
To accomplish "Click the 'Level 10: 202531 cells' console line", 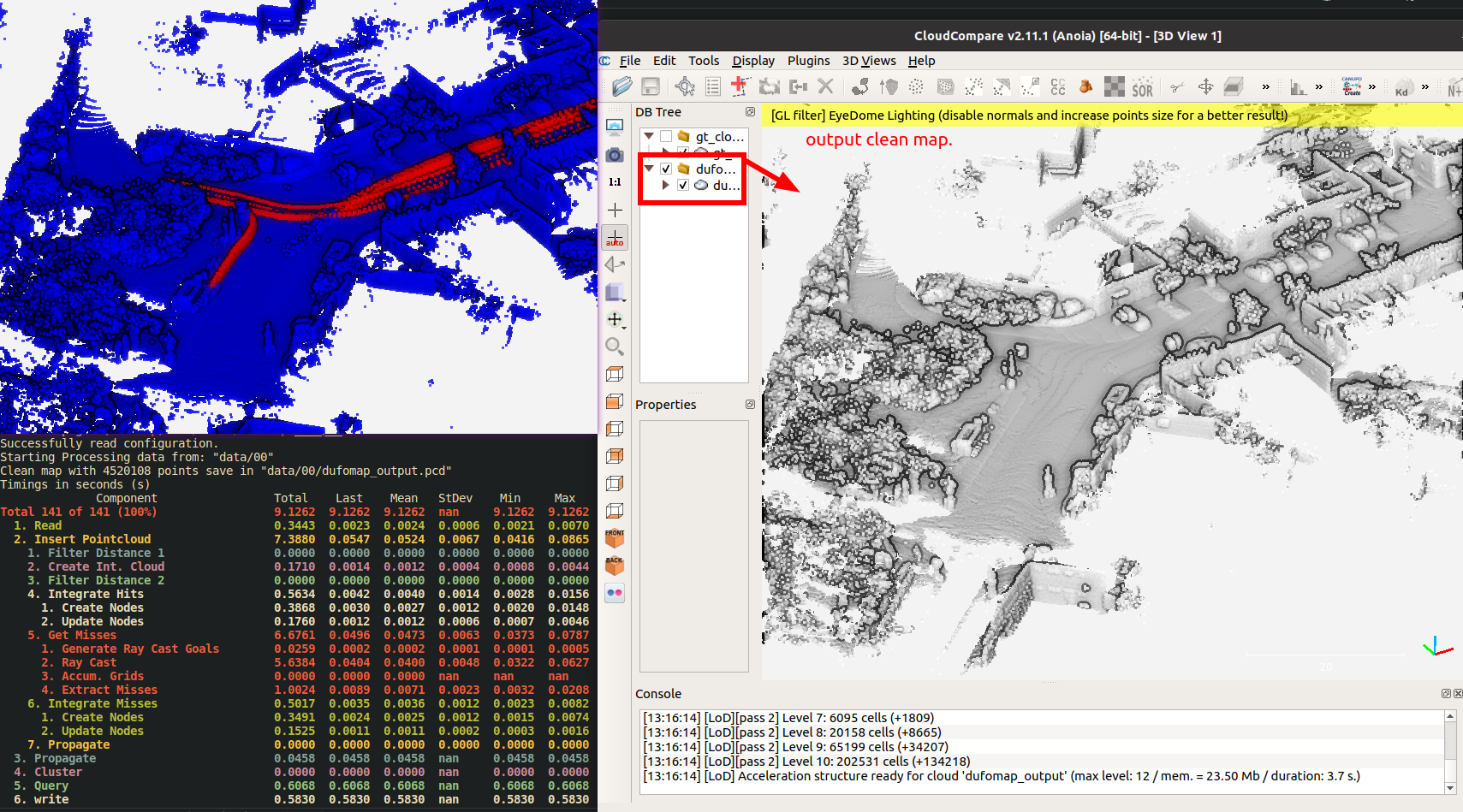I will (x=806, y=762).
